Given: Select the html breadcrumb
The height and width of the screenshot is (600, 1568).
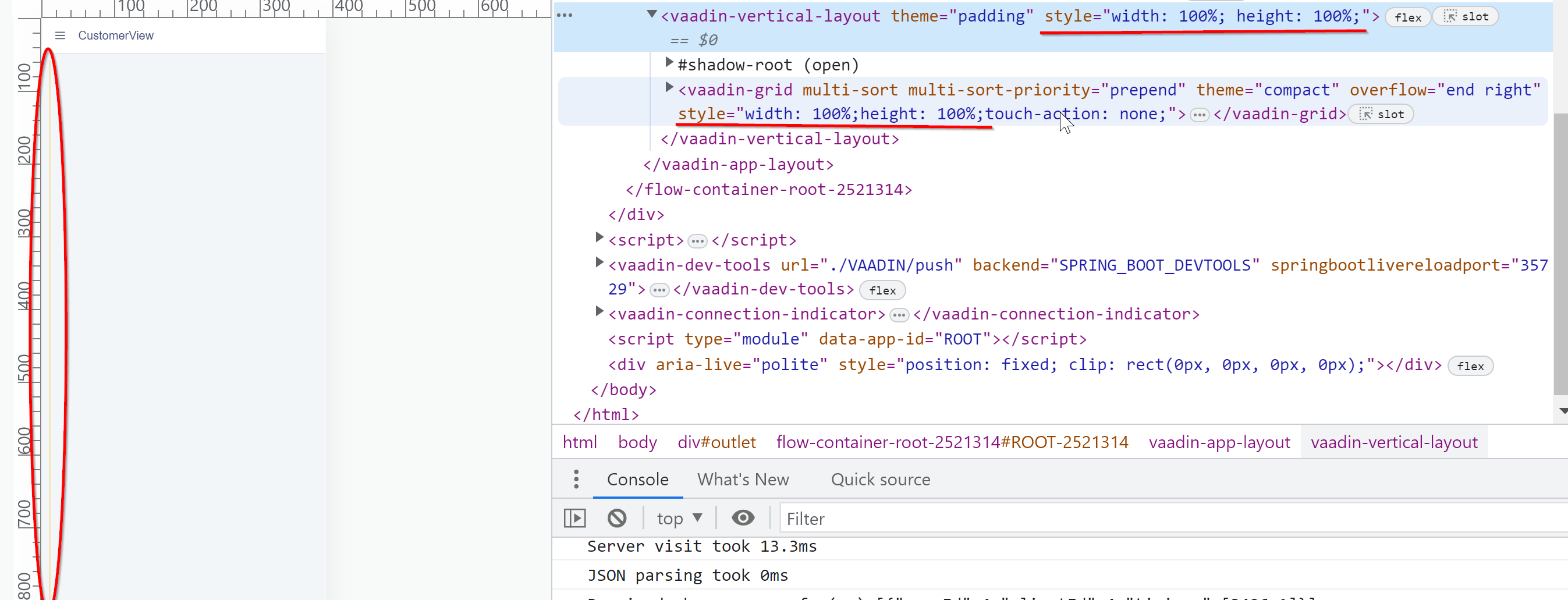Looking at the screenshot, I should [x=580, y=442].
